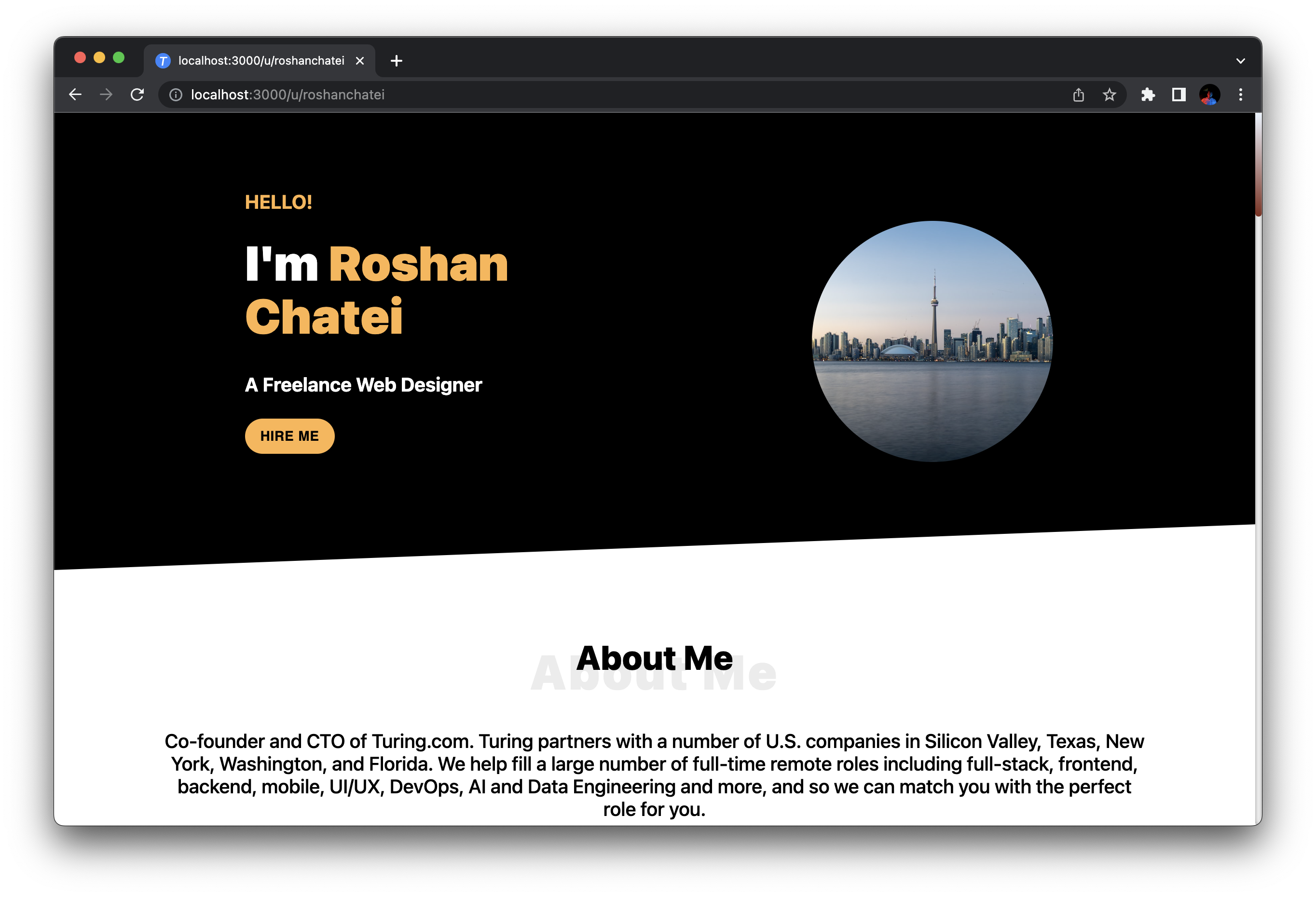Viewport: 1316px width, 897px height.
Task: Toggle the browser side panel
Action: pos(1179,95)
